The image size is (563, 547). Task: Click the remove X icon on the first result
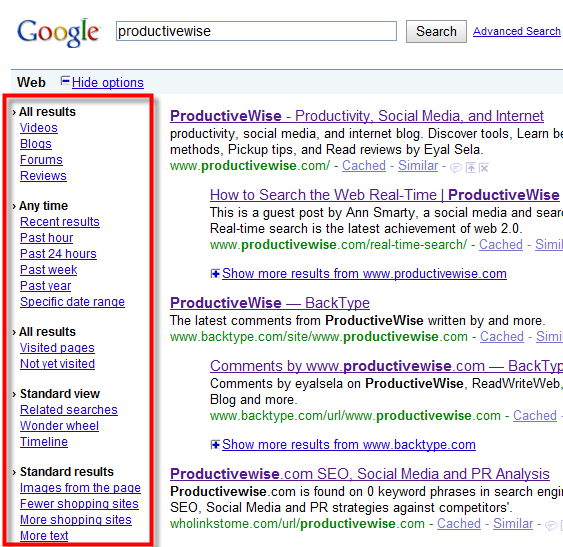pos(484,167)
